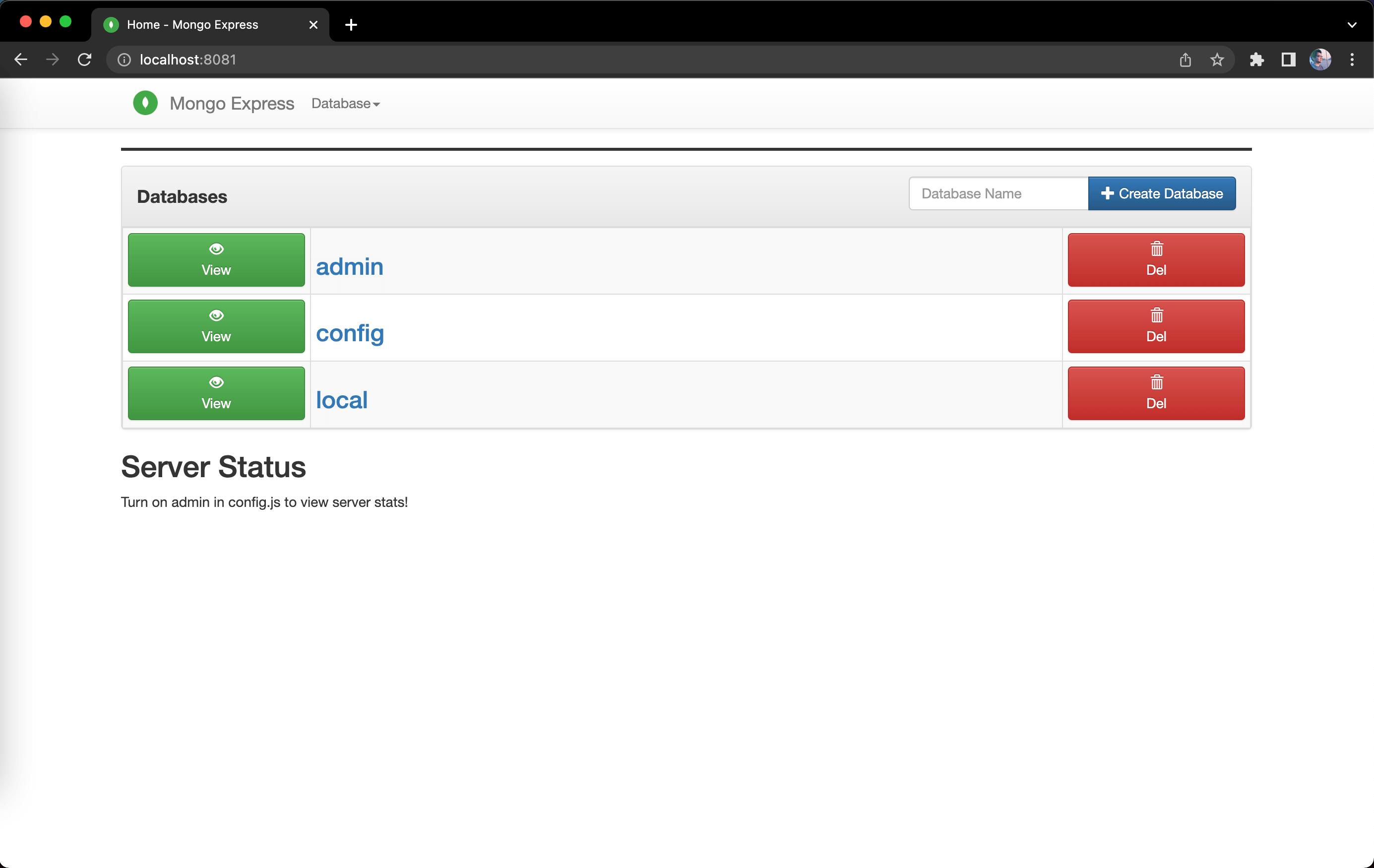The height and width of the screenshot is (868, 1374).
Task: Click the eye icon on local View button
Action: tap(216, 382)
